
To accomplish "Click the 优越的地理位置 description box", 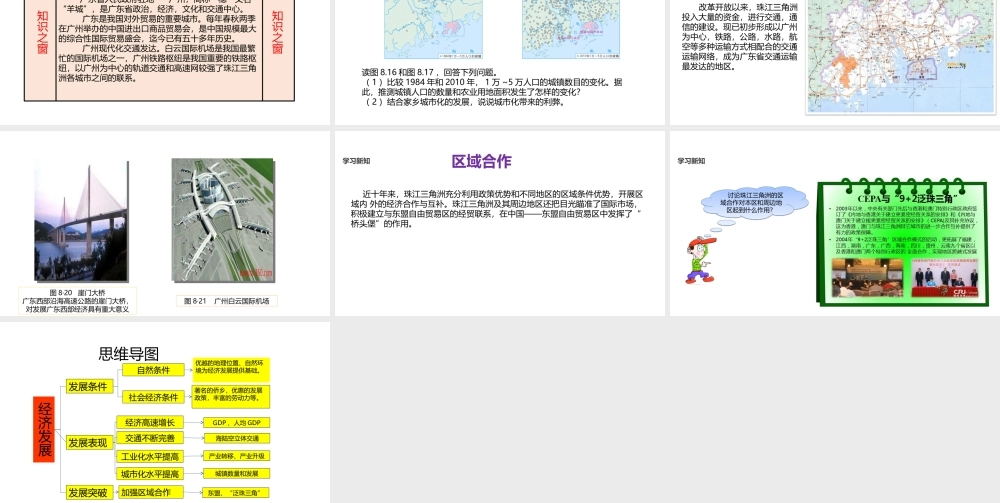I will 232,369.
